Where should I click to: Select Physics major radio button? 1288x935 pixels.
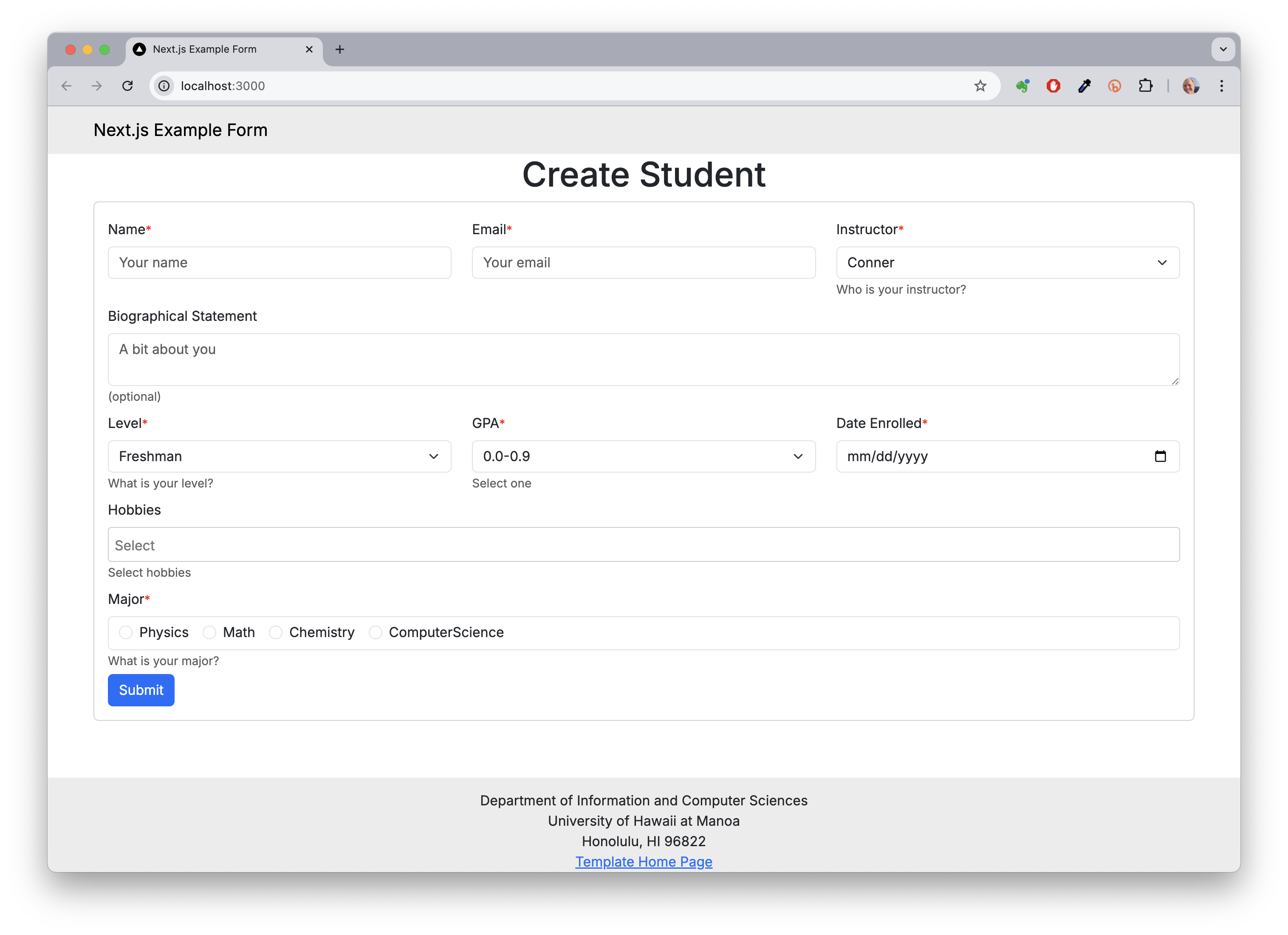(x=126, y=632)
